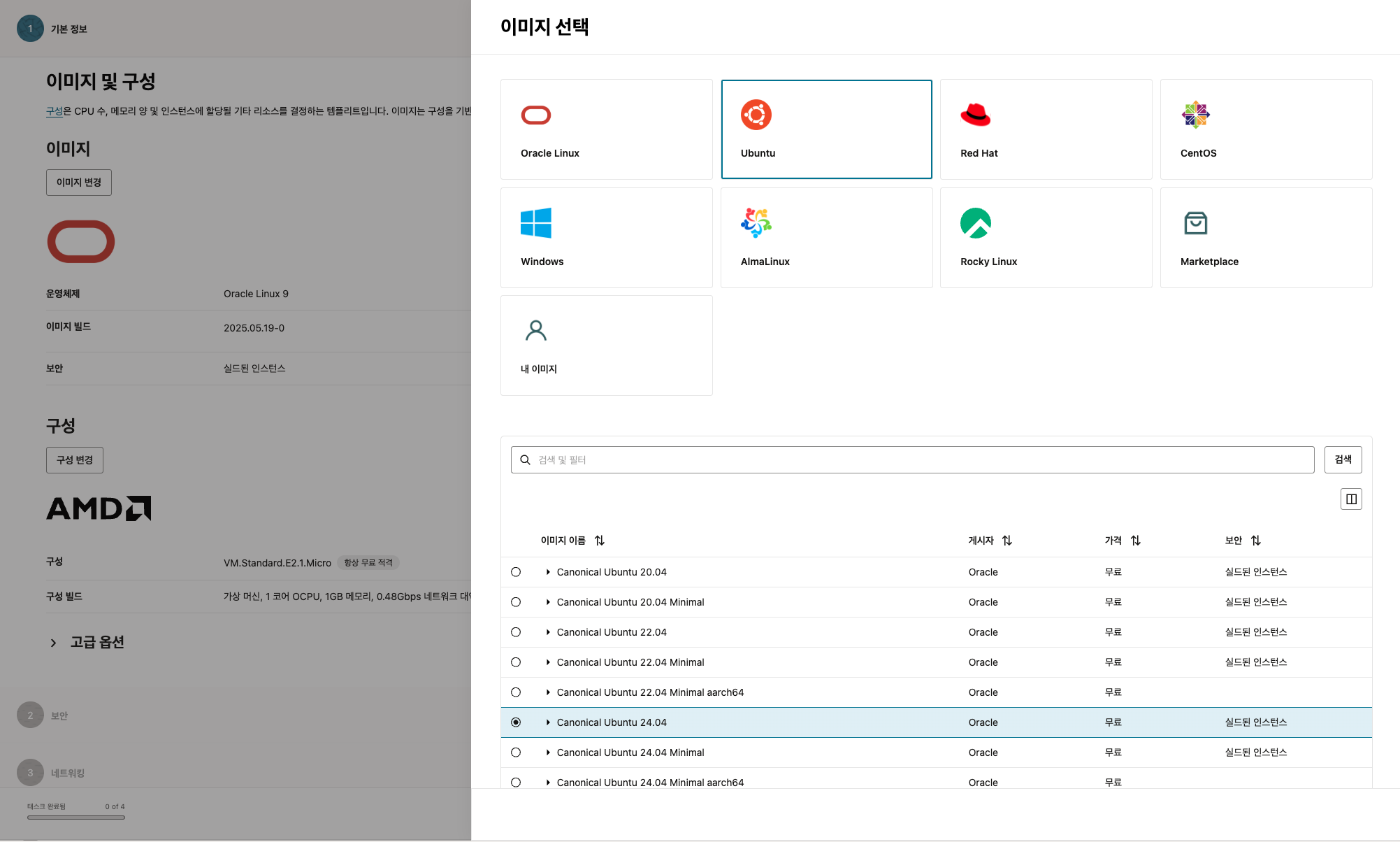The width and height of the screenshot is (1400, 842).
Task: Click 네트워킹 step label
Action: pyautogui.click(x=68, y=773)
